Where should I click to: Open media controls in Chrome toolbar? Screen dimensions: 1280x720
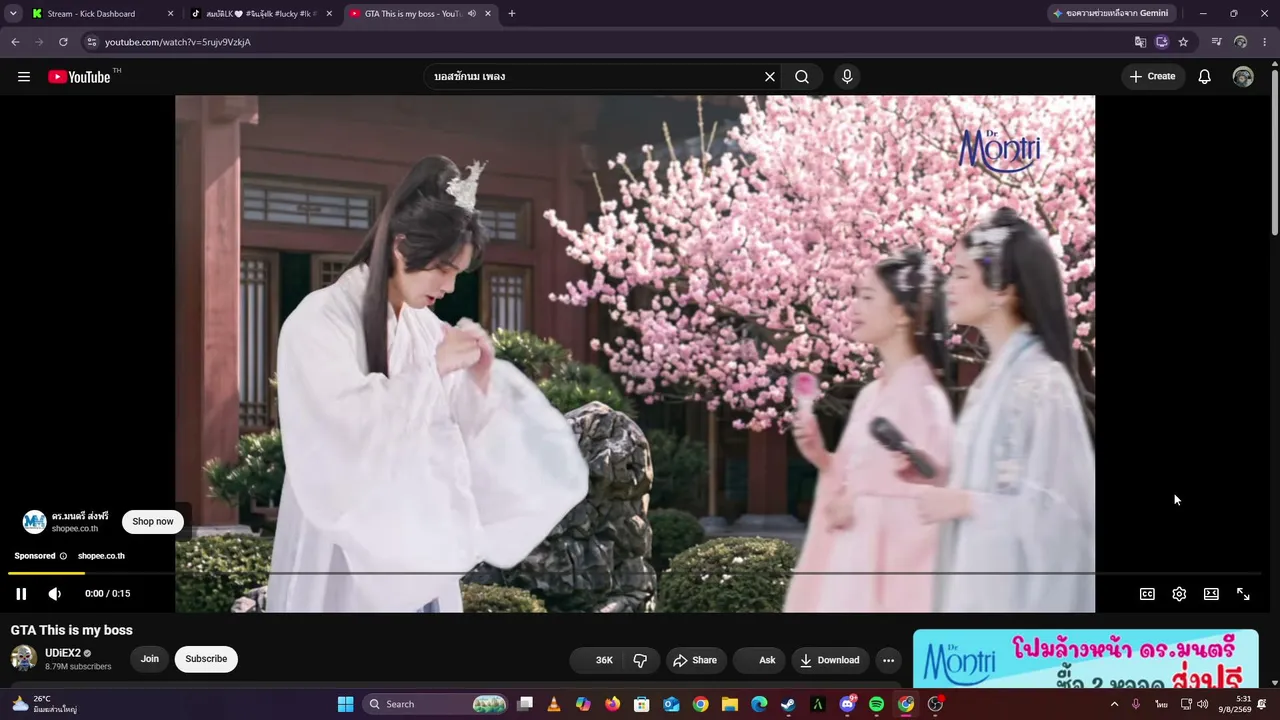1216,42
